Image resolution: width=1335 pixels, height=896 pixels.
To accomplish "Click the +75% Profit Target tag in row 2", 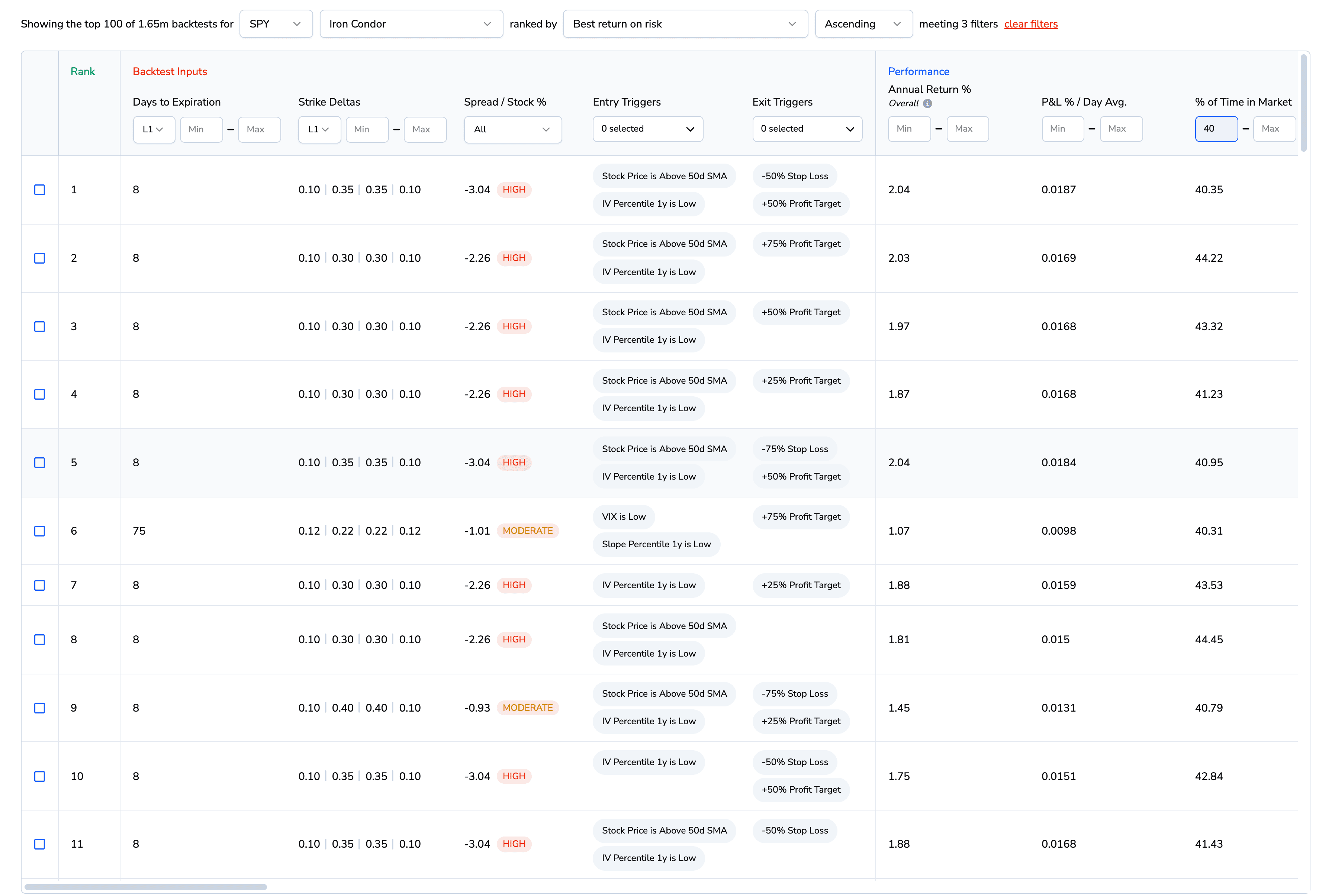I will (801, 244).
